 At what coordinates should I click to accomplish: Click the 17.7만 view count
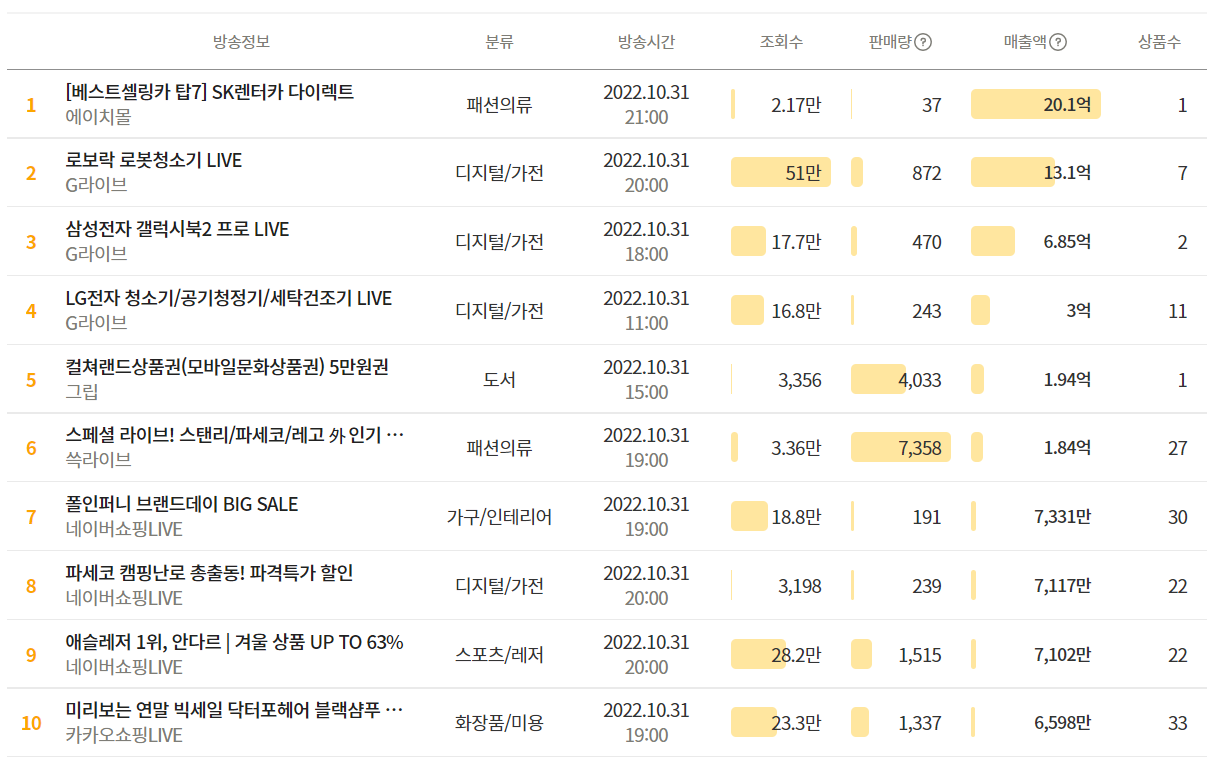point(796,241)
